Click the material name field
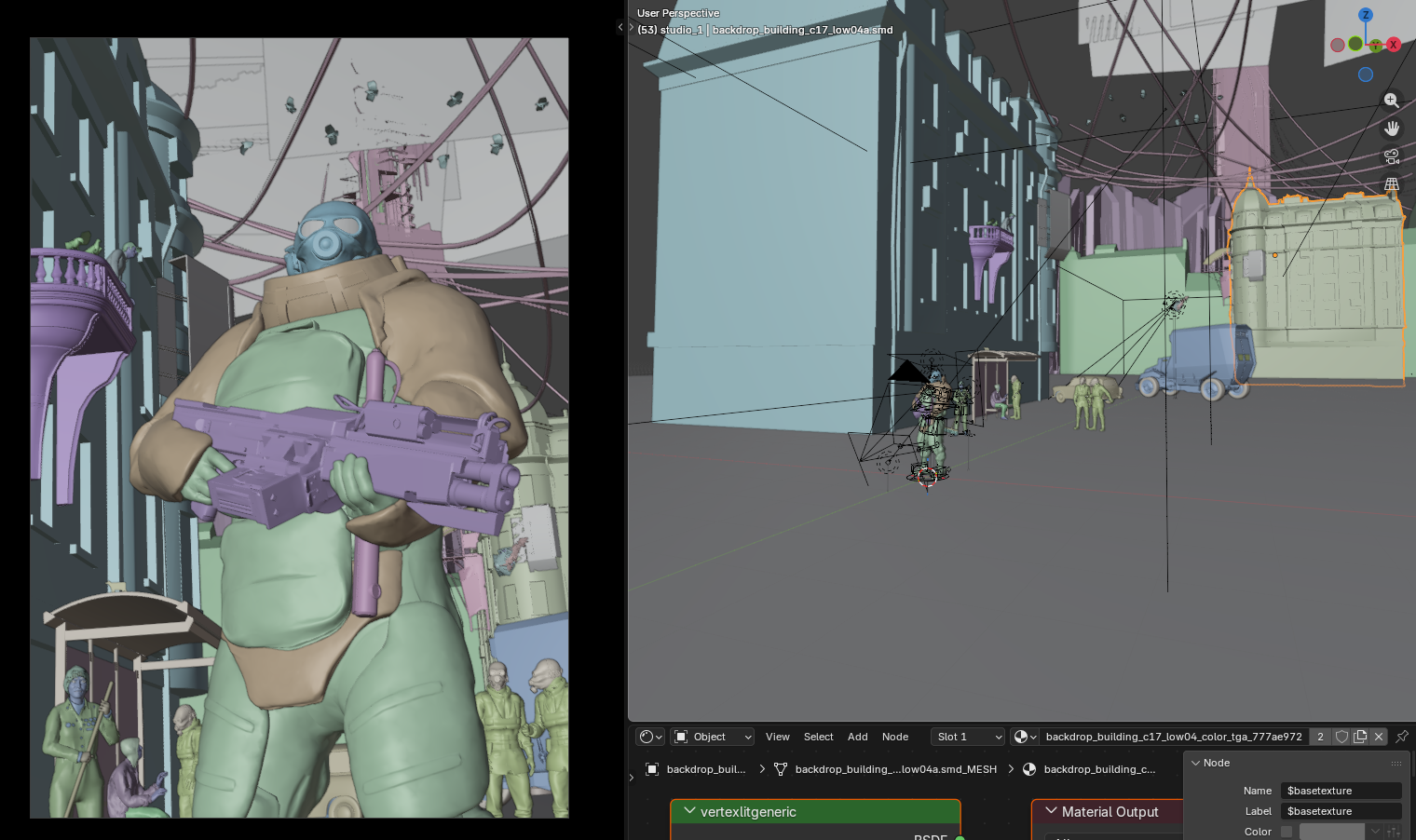 click(1174, 737)
